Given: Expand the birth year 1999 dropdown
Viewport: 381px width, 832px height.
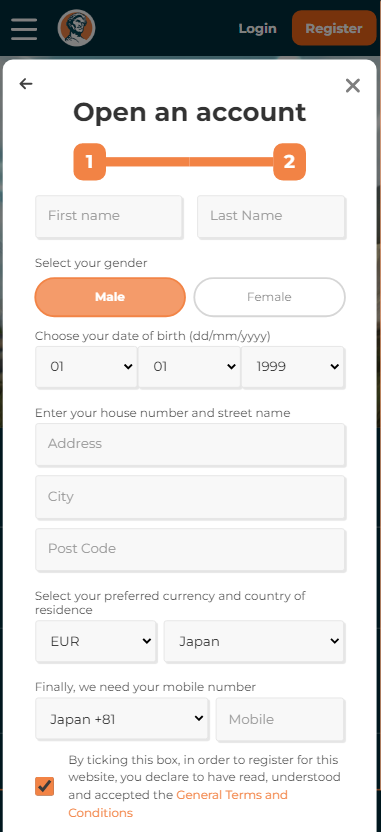Looking at the screenshot, I should [x=292, y=367].
